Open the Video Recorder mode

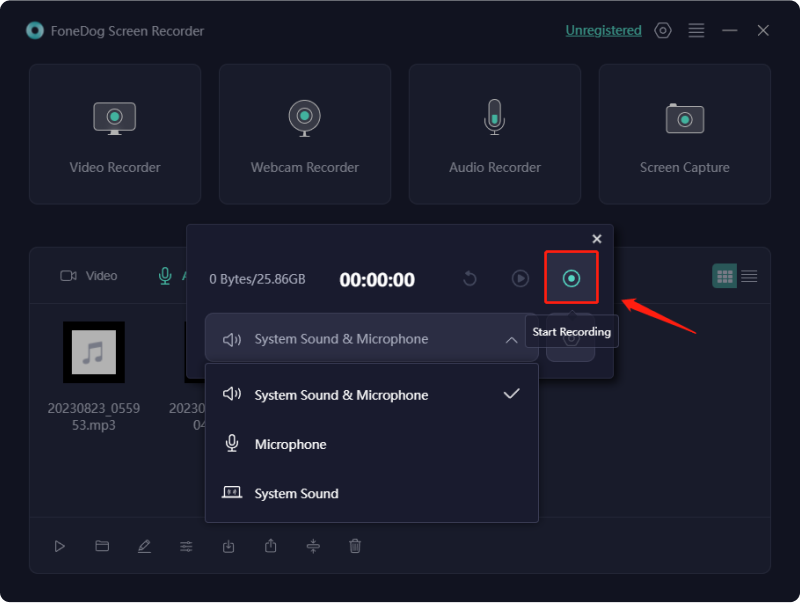point(115,134)
